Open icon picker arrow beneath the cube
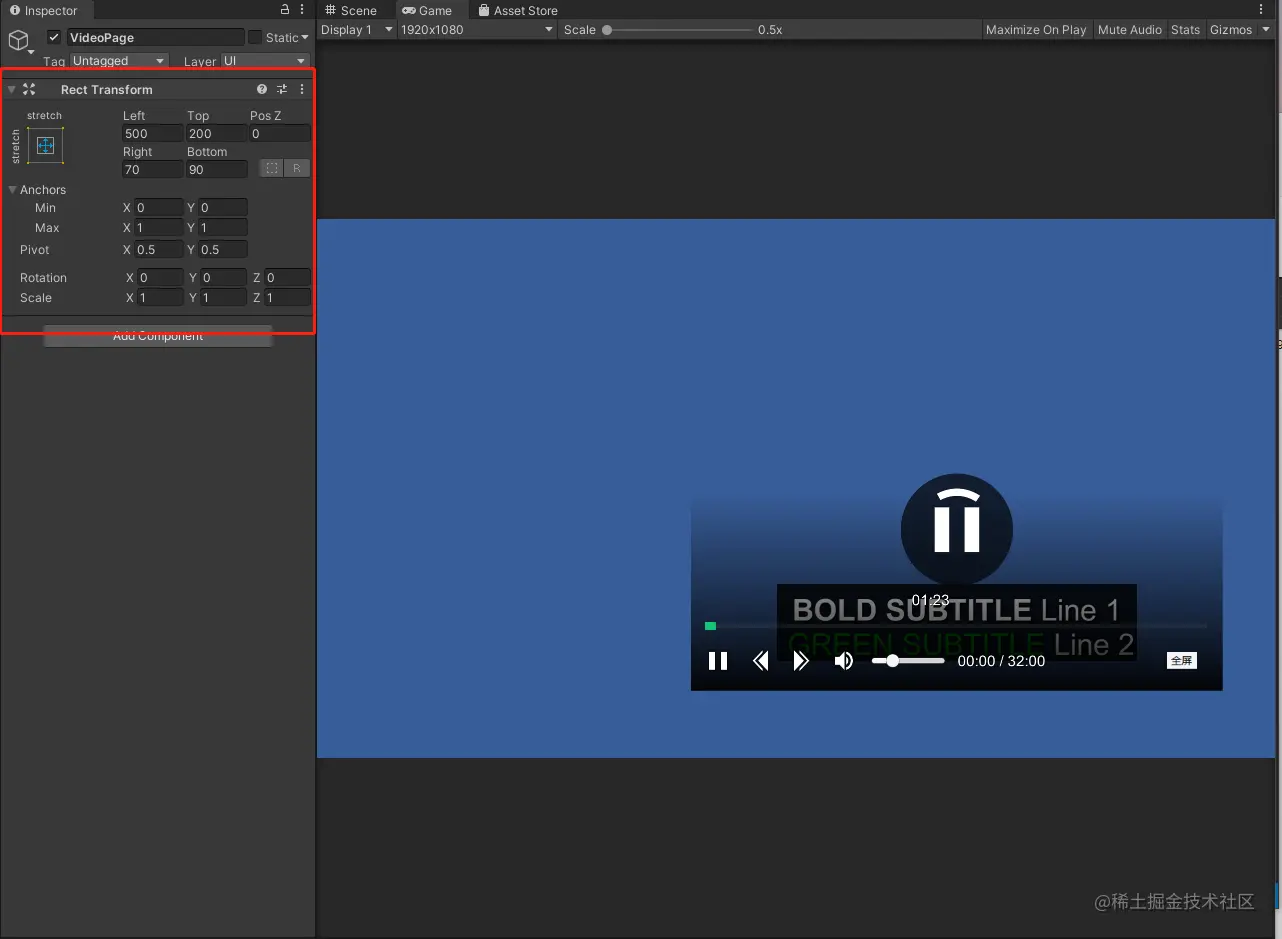 pyautogui.click(x=30, y=52)
